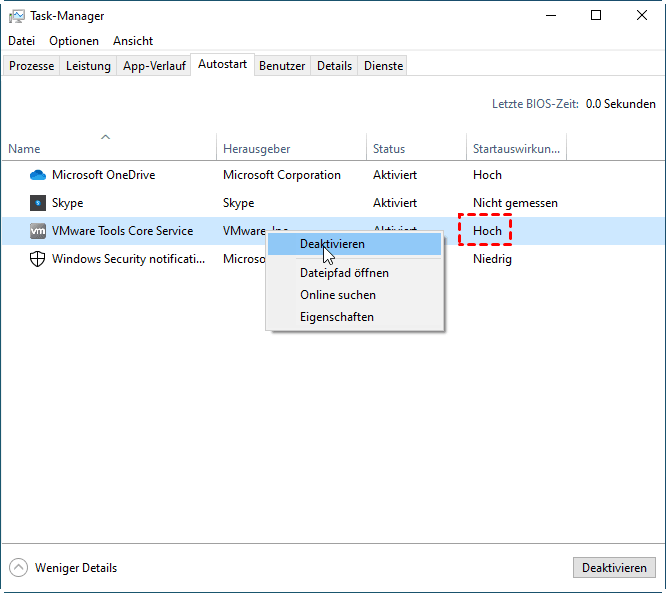This screenshot has width=666, height=593.
Task: Choose Dateipfad öffnen in context menu
Action: (x=354, y=273)
